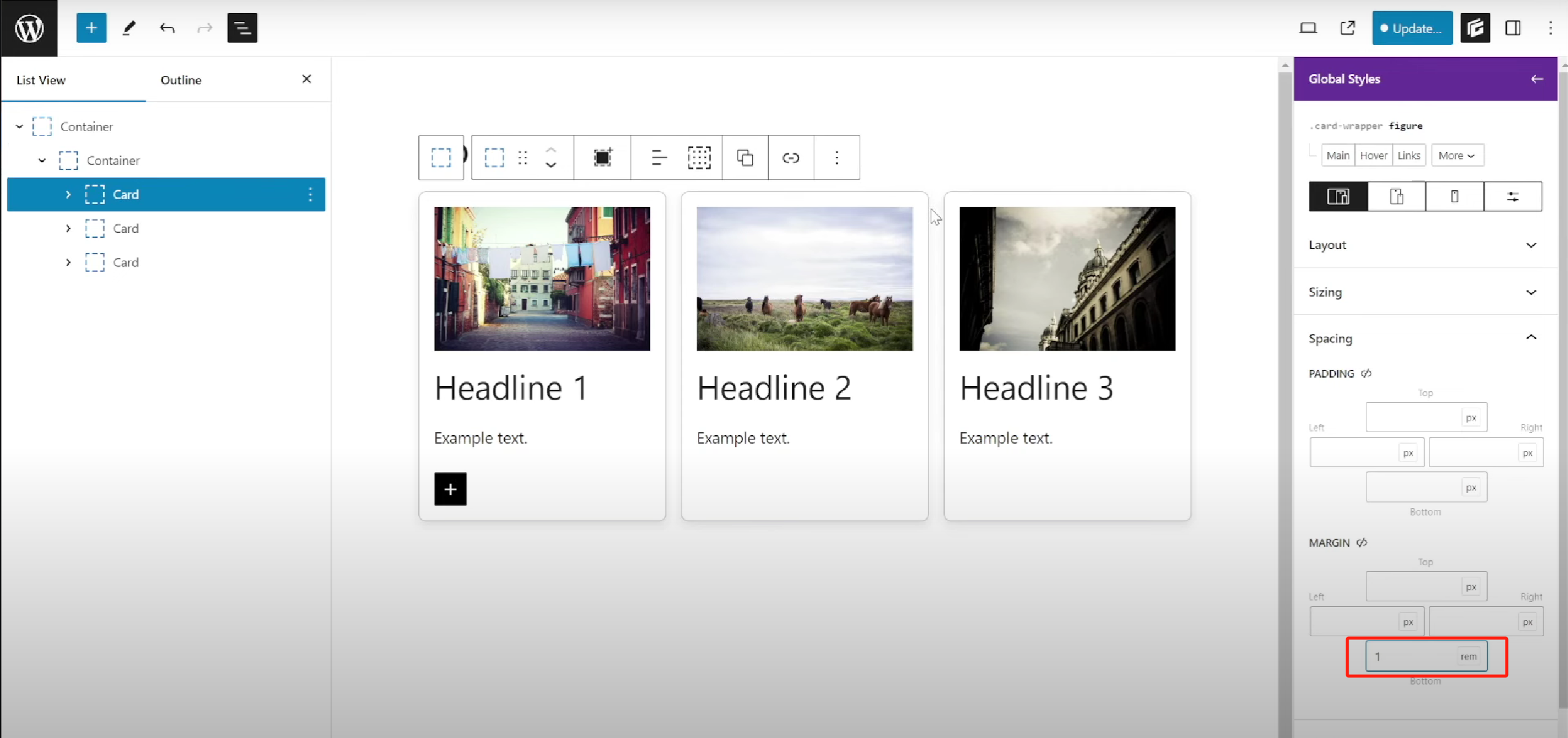
Task: Click the black add block button in card
Action: [x=450, y=489]
